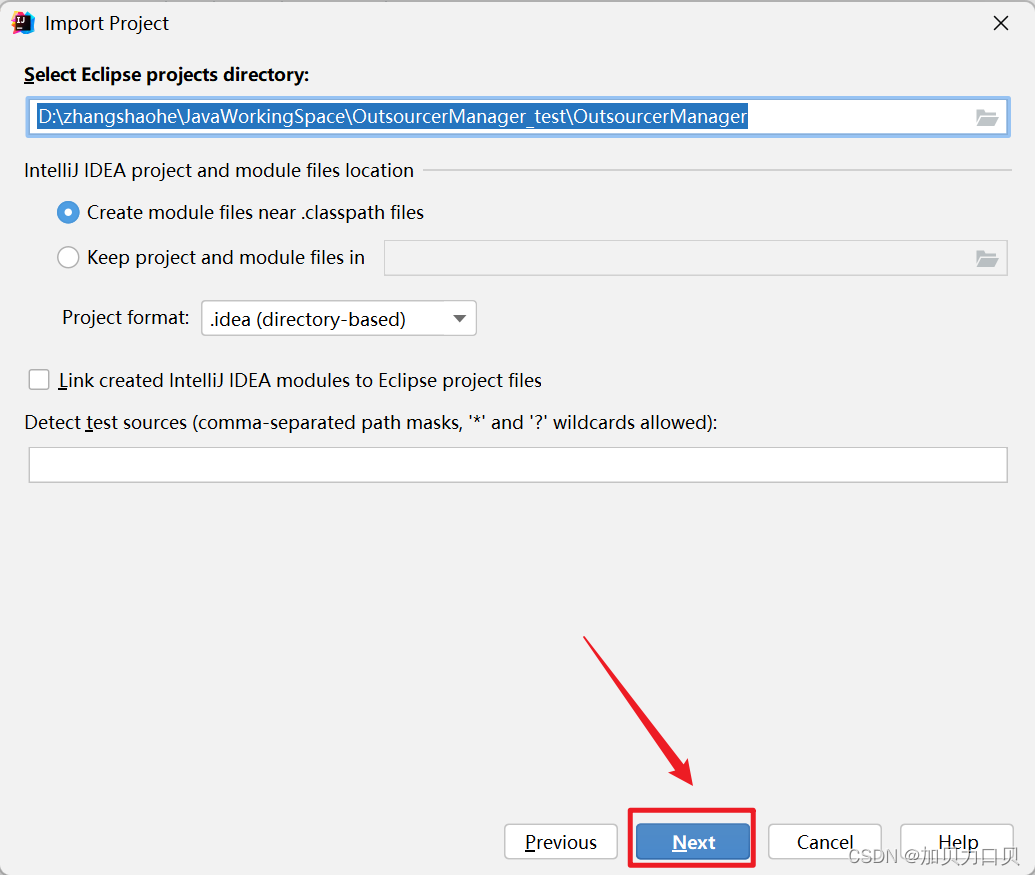The width and height of the screenshot is (1035, 875).
Task: Close the Import Project window
Action: 1001,23
